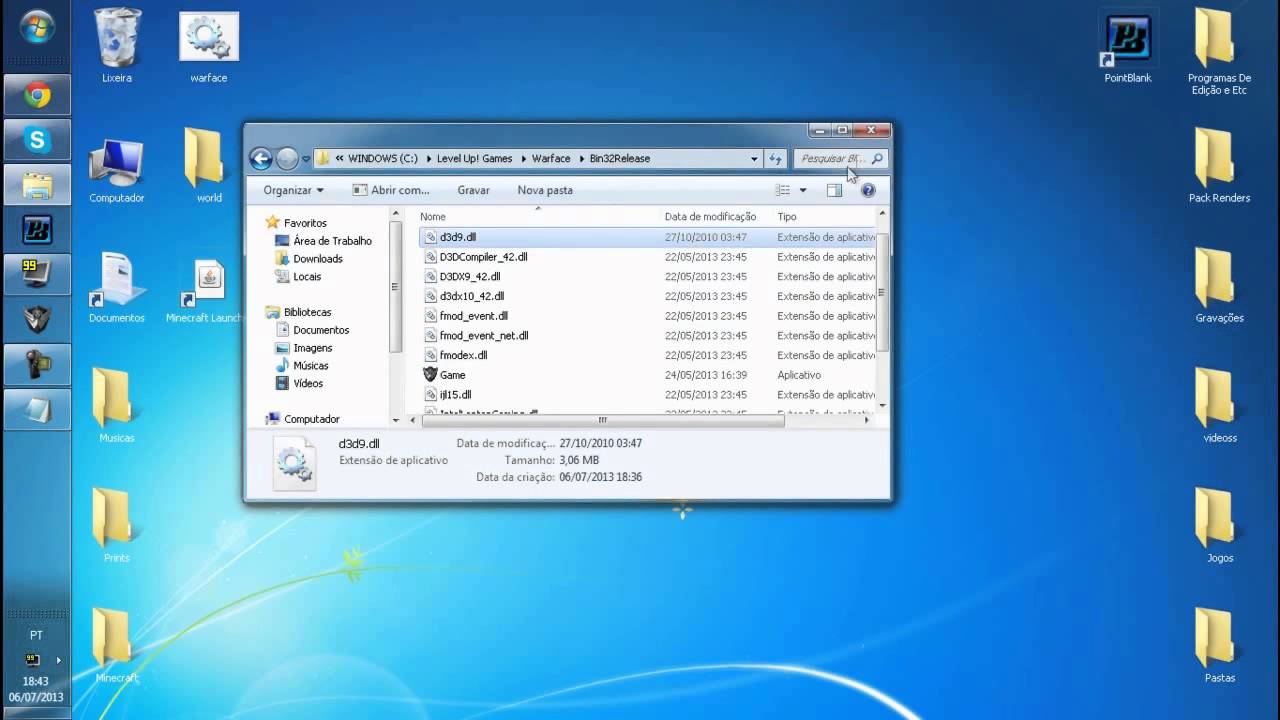Click the file list vertical scrollbar
1280x720 pixels.
(x=881, y=291)
